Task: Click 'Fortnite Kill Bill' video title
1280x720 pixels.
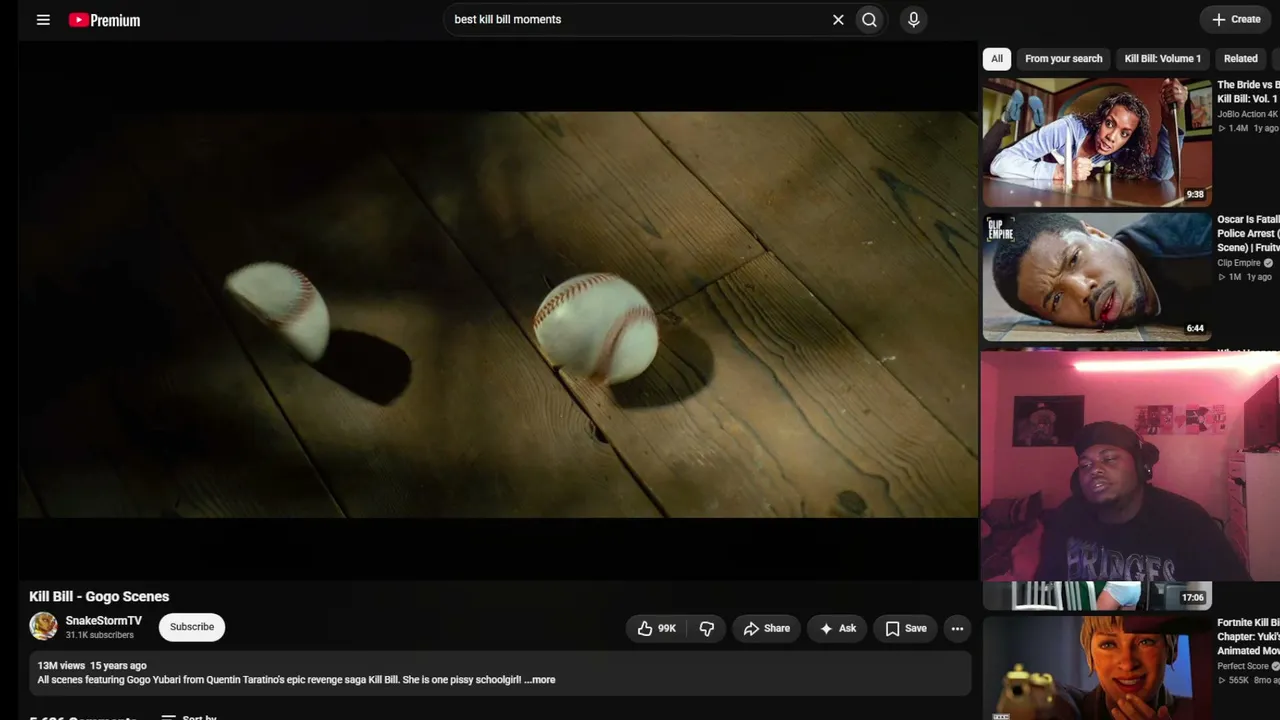Action: pyautogui.click(x=1248, y=637)
